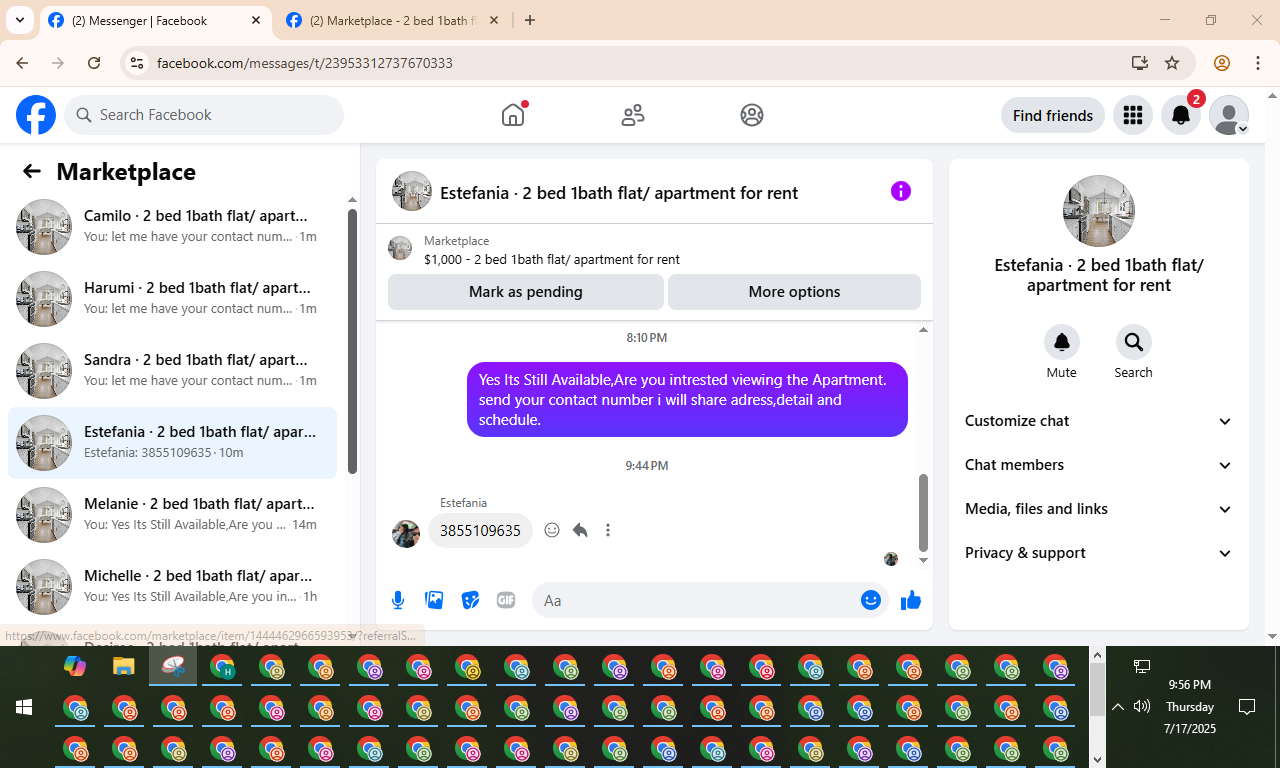Send a thumbs-up like
1280x768 pixels.
click(x=911, y=600)
